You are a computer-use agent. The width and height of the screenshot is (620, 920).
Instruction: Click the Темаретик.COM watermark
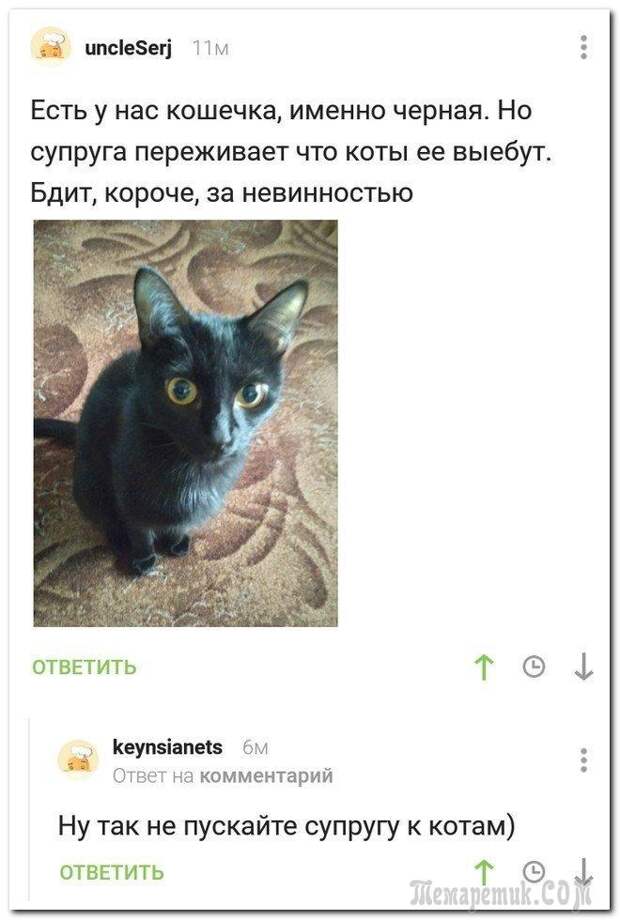pos(500,894)
